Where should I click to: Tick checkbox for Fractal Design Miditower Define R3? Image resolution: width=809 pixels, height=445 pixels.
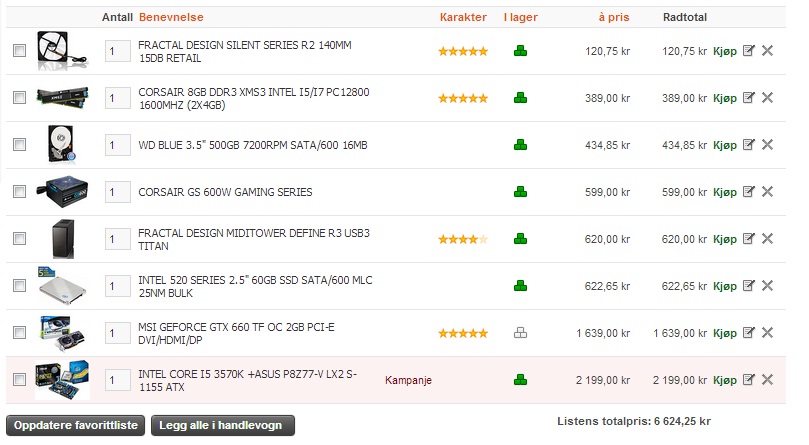19,239
